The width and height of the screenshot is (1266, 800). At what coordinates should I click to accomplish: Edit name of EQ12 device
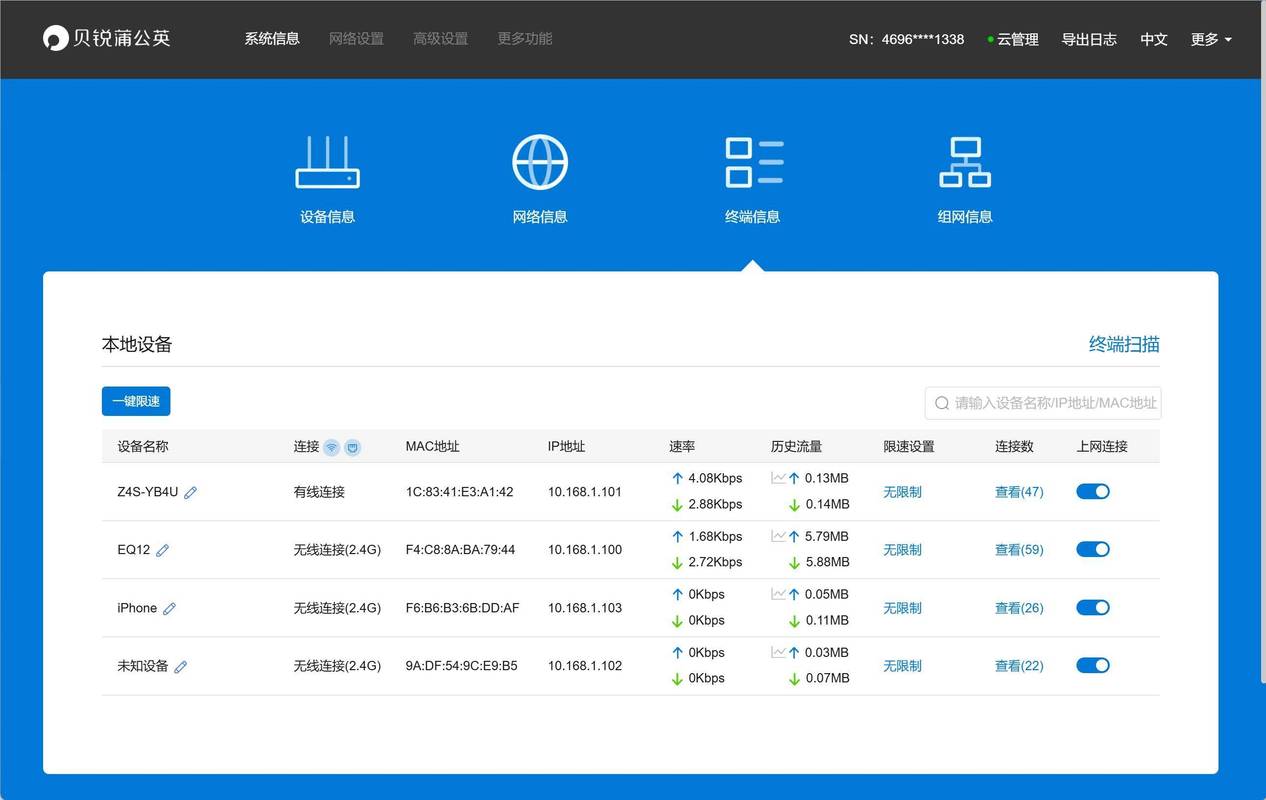(x=162, y=550)
